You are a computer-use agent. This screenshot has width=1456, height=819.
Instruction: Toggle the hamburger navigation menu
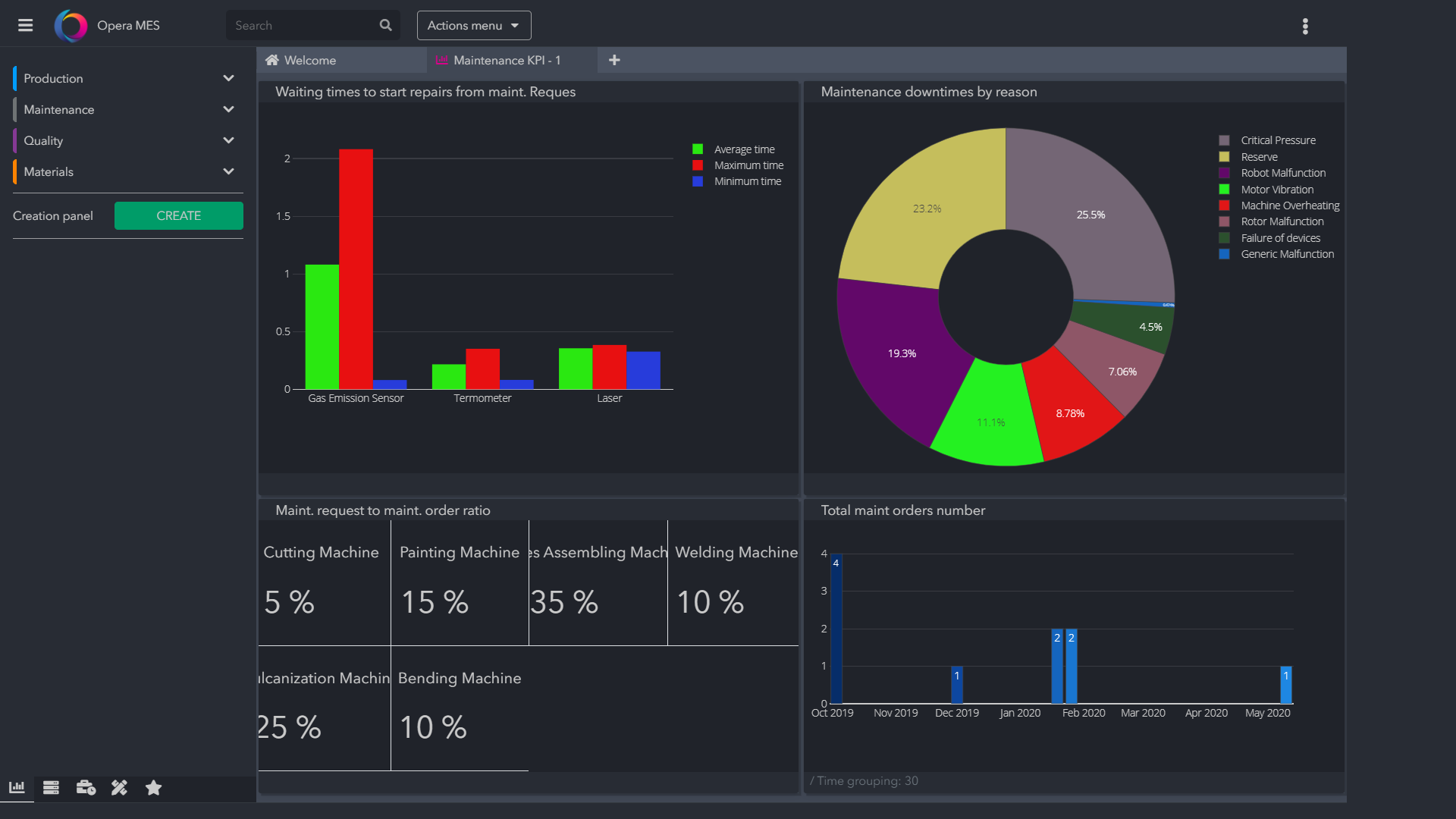25,25
